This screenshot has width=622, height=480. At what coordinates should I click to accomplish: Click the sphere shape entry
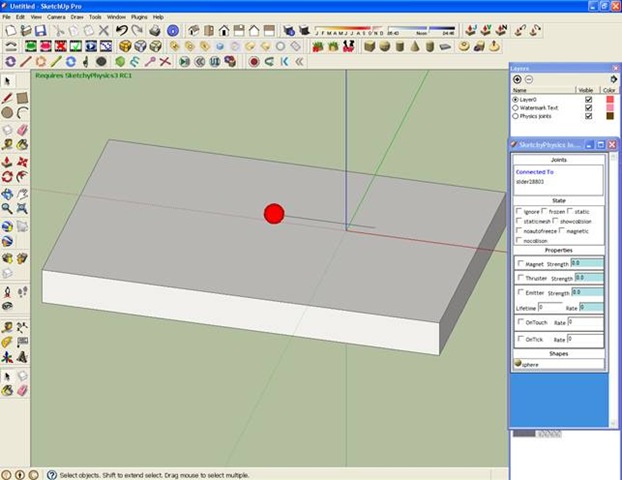[x=532, y=365]
